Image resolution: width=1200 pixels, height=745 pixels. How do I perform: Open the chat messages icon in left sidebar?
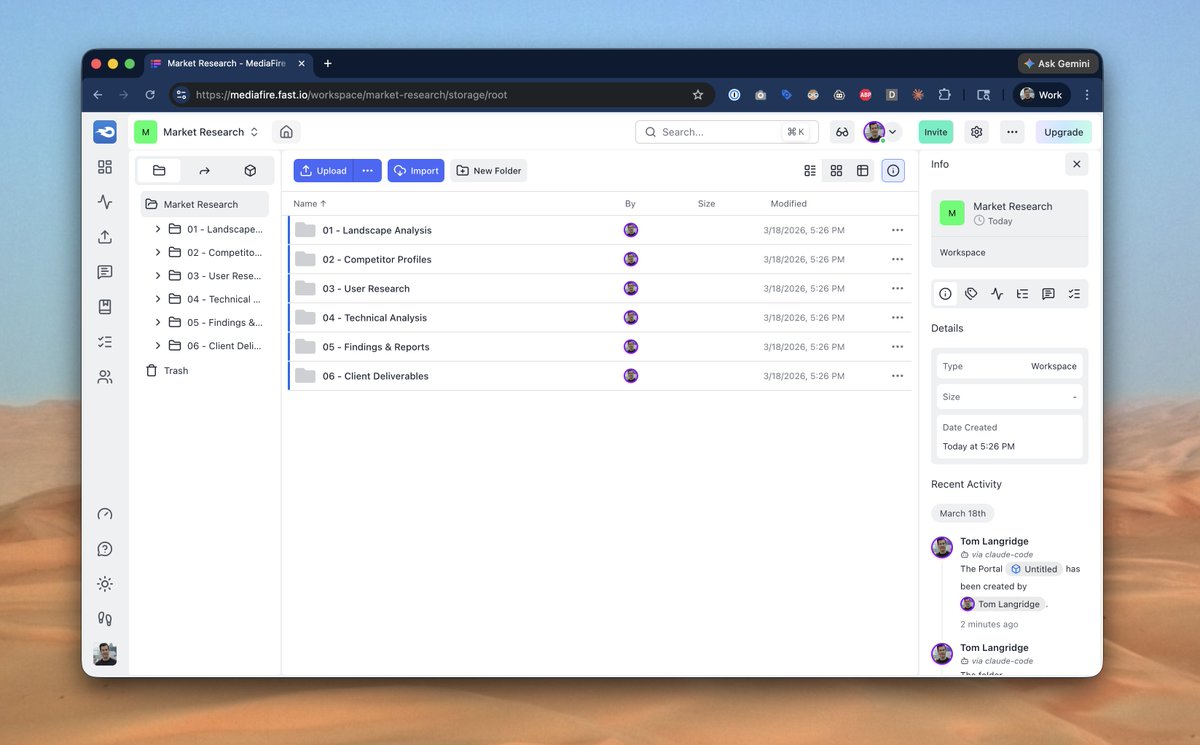(x=105, y=272)
